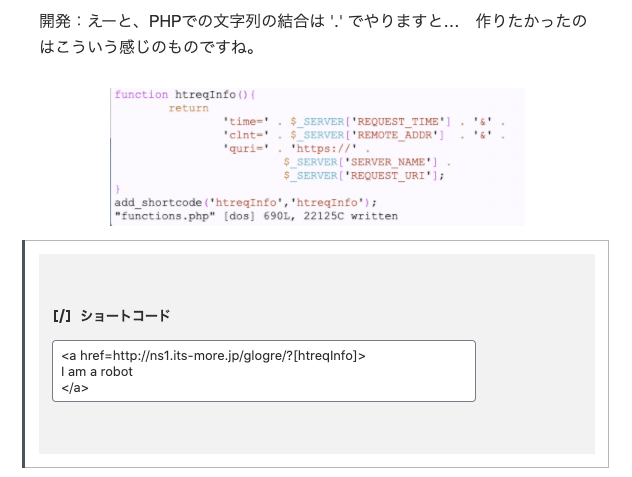
Task: Click the shortcode block bracket icon
Action: tap(61, 316)
